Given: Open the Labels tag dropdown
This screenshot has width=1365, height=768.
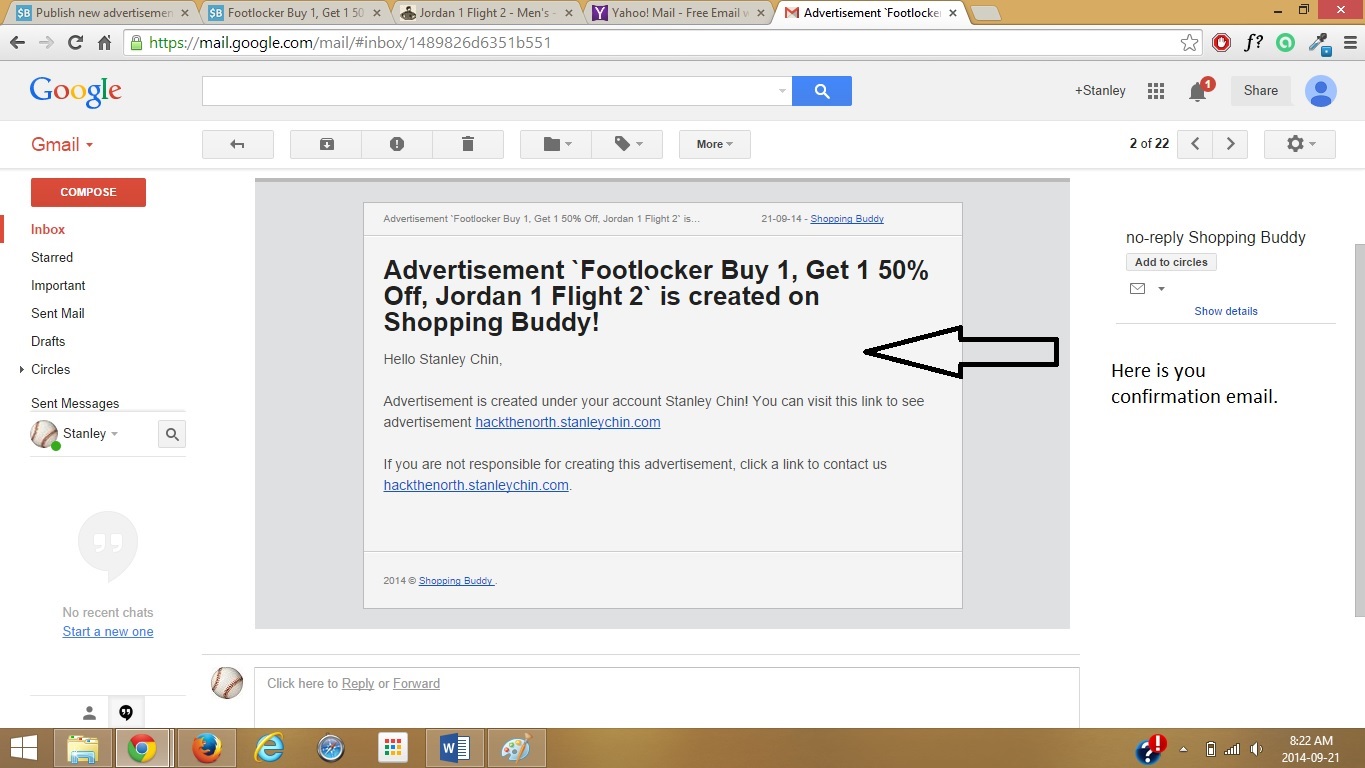Looking at the screenshot, I should tap(627, 144).
